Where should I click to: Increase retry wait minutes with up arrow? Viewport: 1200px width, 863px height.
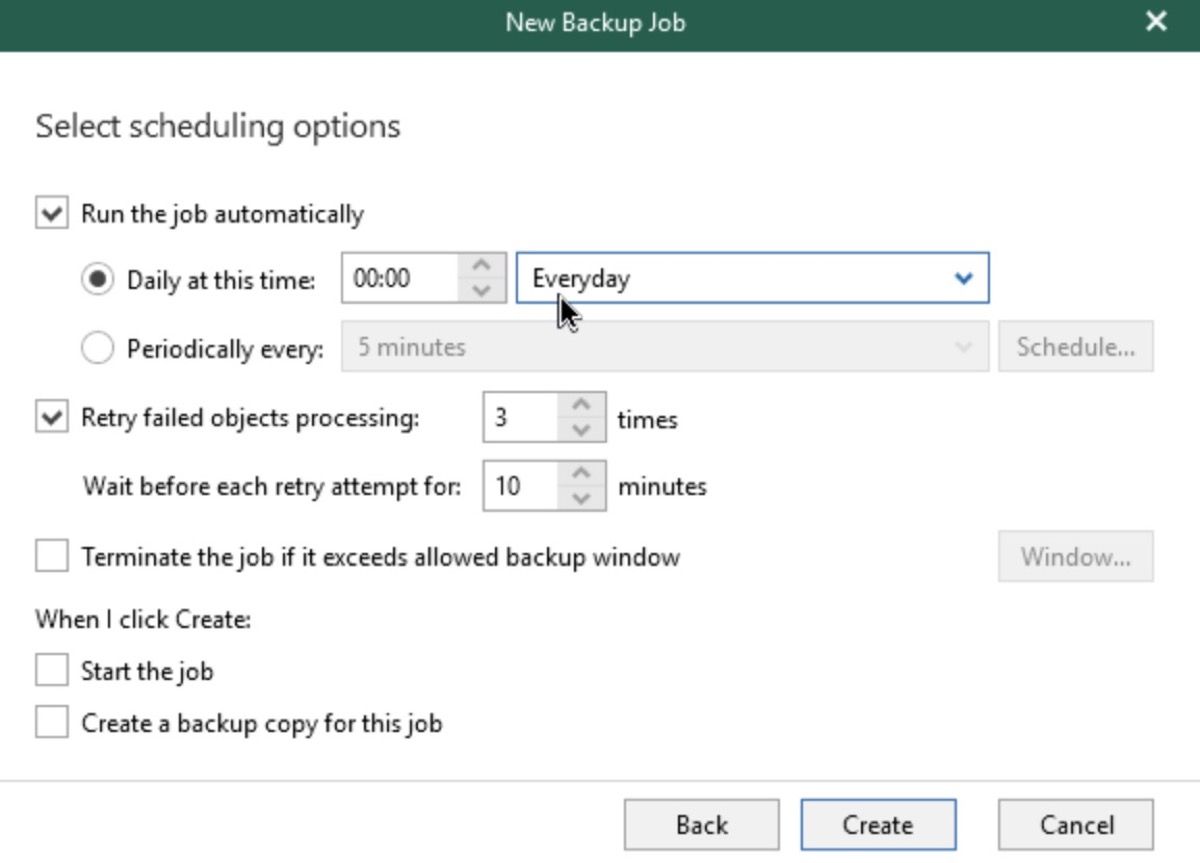pyautogui.click(x=581, y=474)
